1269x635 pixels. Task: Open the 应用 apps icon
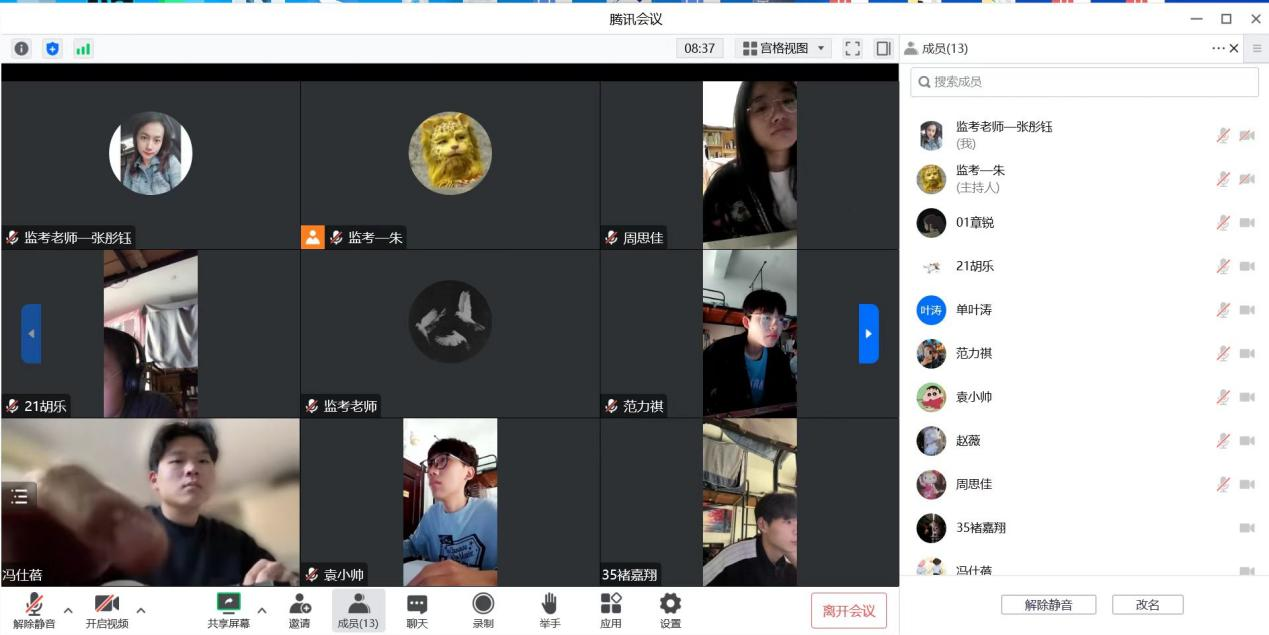610,610
